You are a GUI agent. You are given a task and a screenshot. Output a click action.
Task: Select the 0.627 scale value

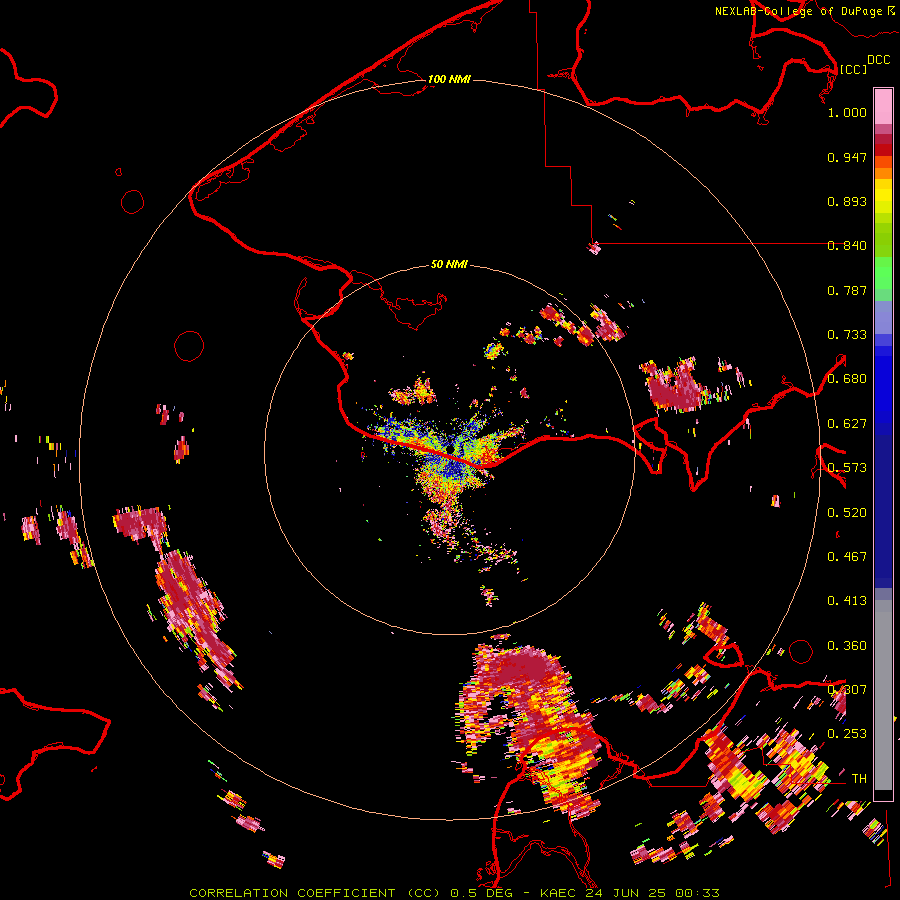pos(847,424)
